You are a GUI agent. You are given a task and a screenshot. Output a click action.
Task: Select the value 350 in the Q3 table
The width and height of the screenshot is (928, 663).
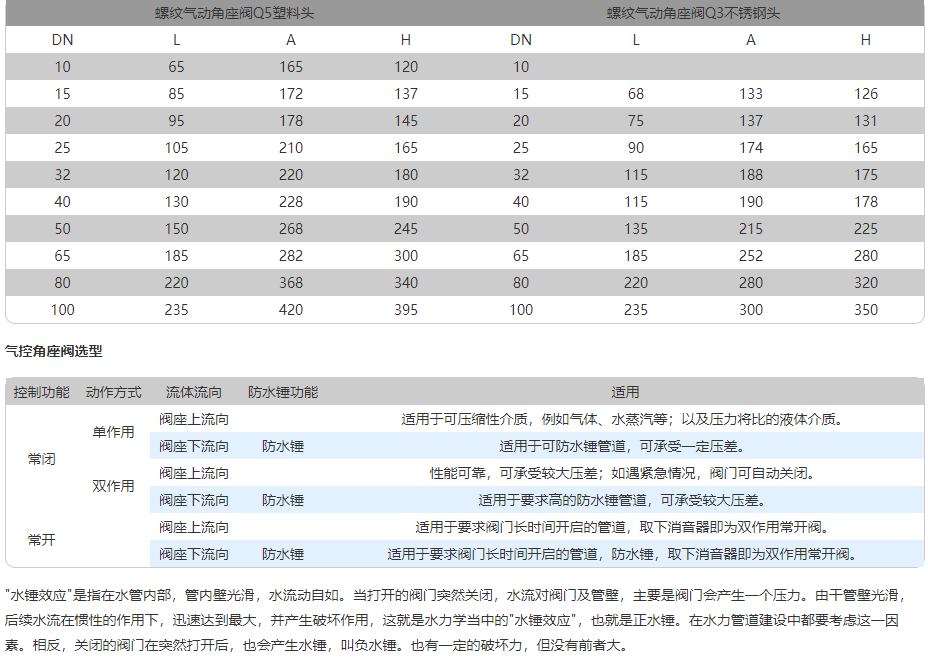click(866, 310)
